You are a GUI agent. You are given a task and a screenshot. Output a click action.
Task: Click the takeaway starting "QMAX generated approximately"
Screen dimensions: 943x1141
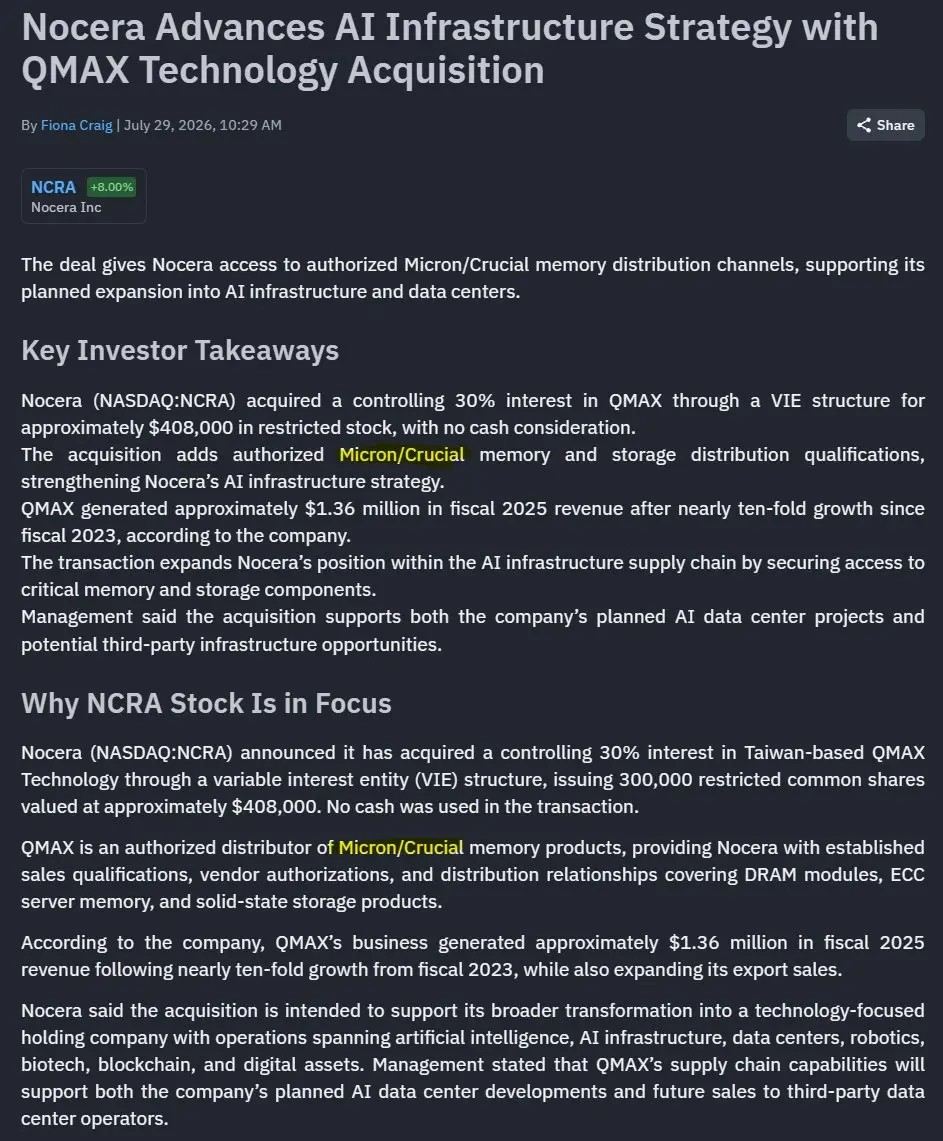[473, 522]
